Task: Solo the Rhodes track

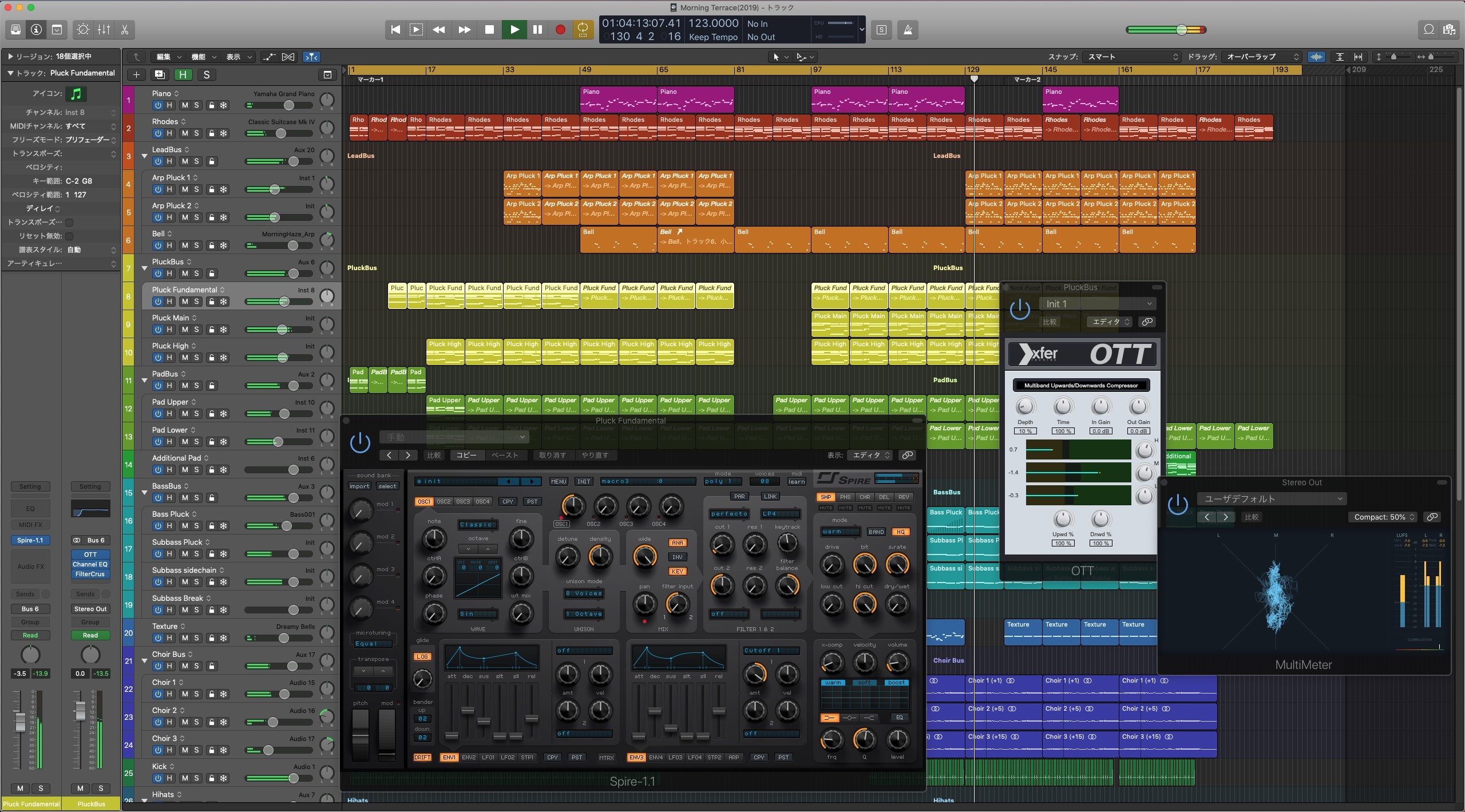Action: [196, 133]
